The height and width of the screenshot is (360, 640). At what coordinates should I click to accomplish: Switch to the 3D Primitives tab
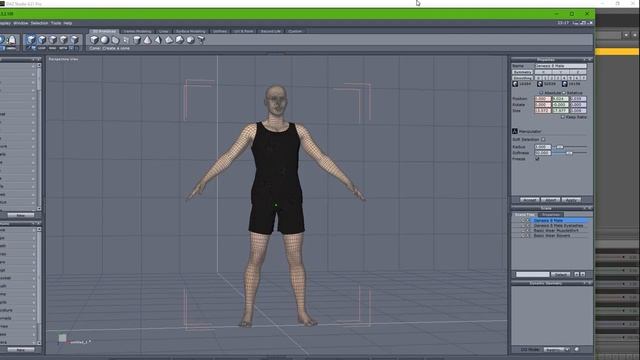tap(104, 31)
